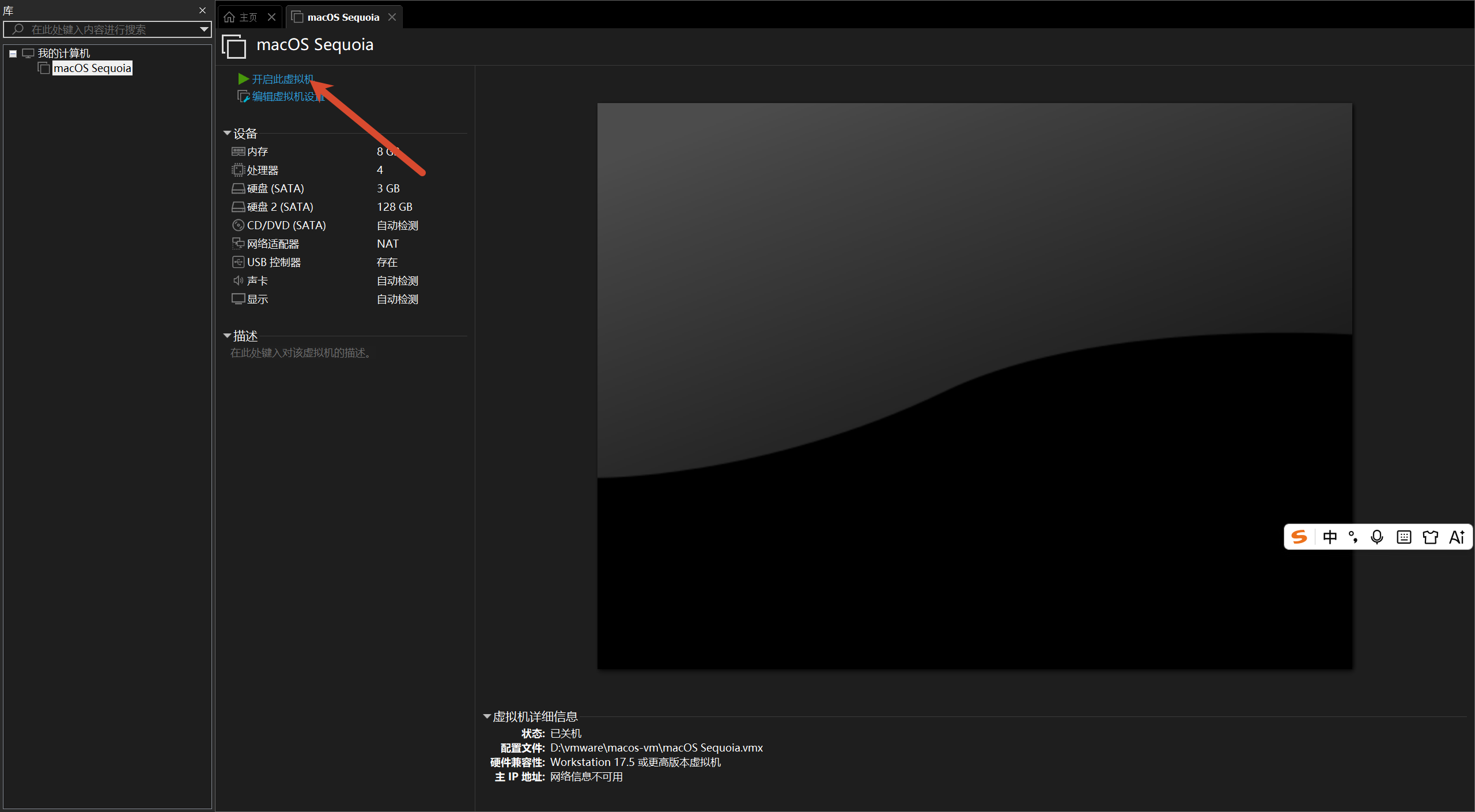Screen dimensions: 1475x812
Task: Click the search magnifier icon in library
Action: point(18,29)
